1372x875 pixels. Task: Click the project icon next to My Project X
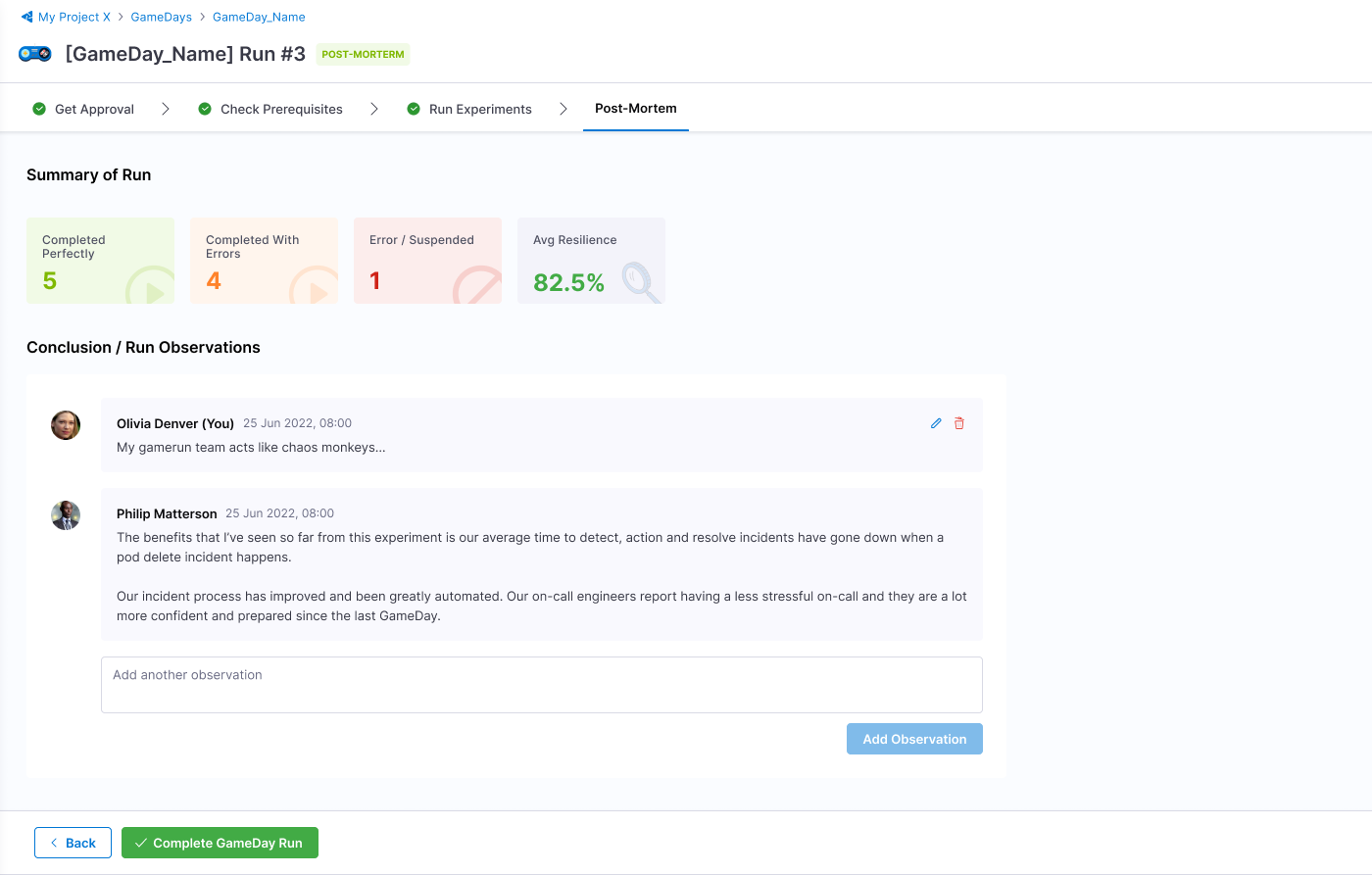pyautogui.click(x=26, y=17)
